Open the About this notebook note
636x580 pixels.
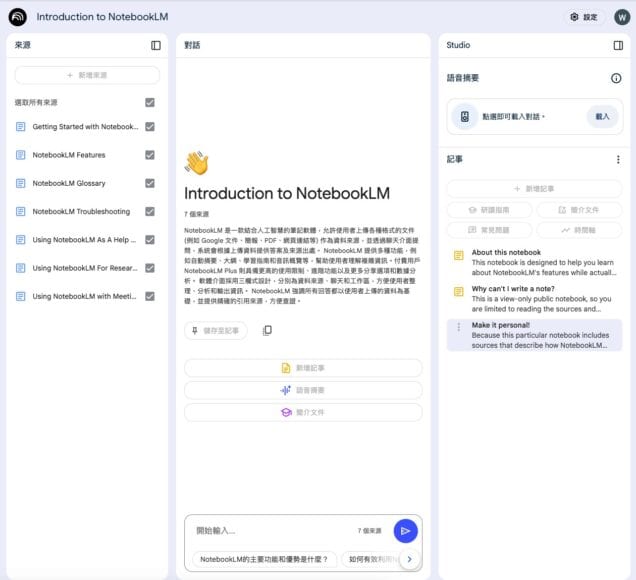point(534,262)
